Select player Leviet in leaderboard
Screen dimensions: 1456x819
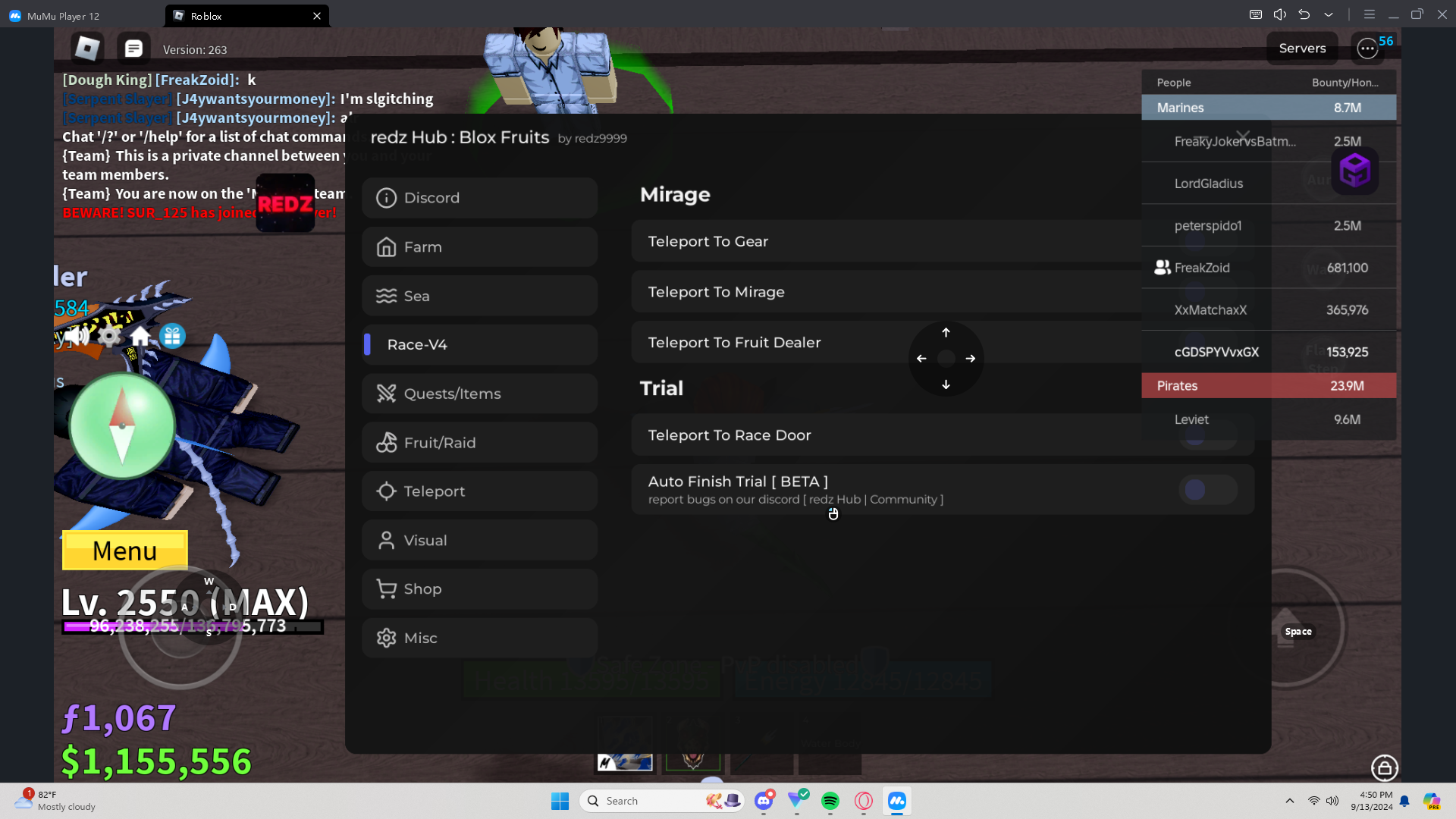tap(1269, 419)
